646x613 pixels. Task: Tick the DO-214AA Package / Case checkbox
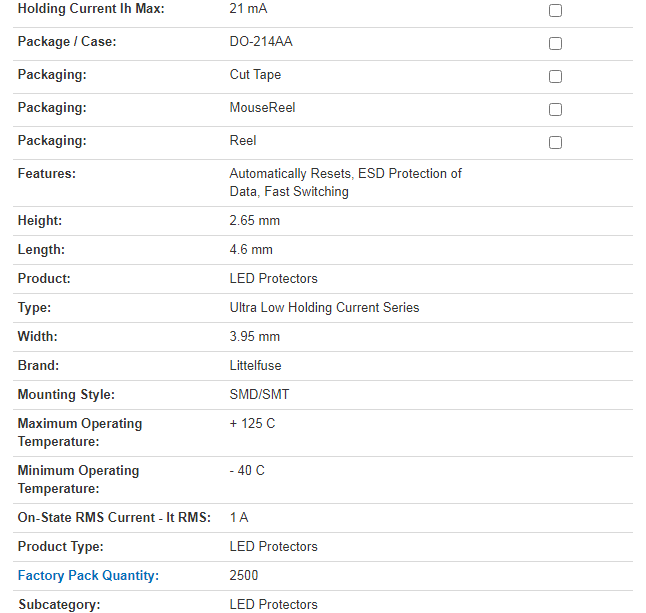point(555,44)
